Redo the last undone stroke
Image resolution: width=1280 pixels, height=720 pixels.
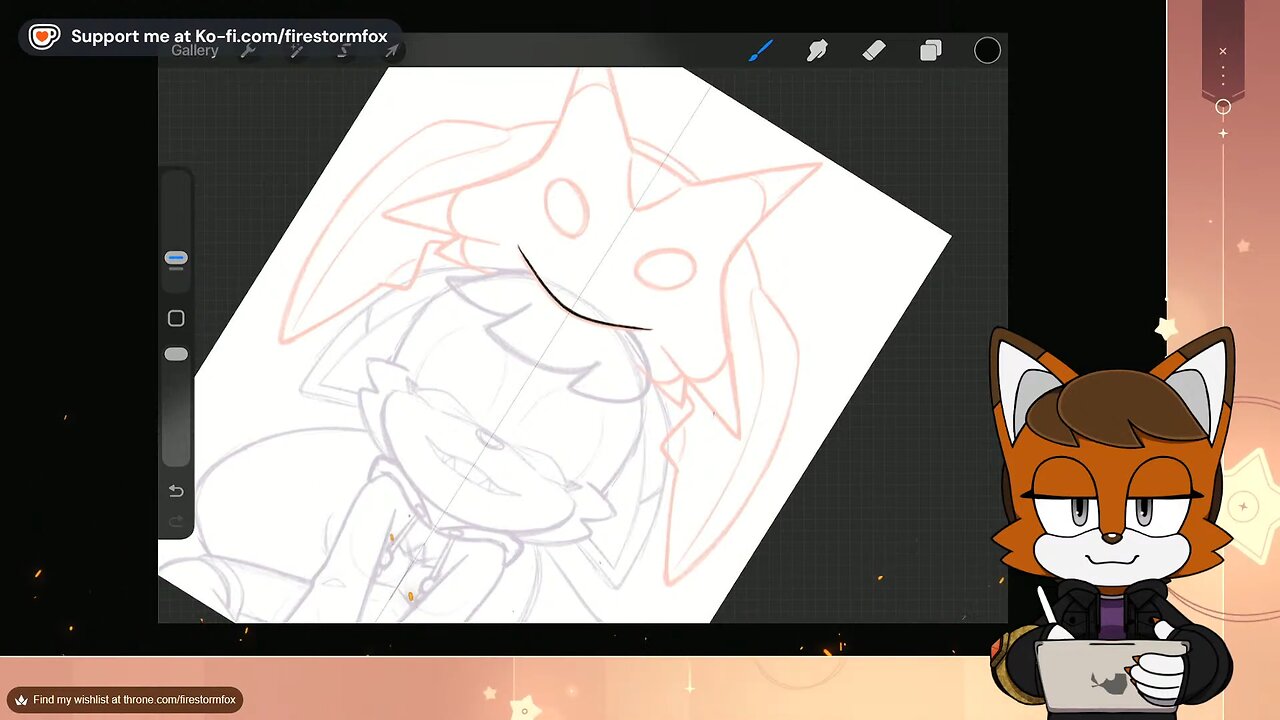[x=176, y=521]
